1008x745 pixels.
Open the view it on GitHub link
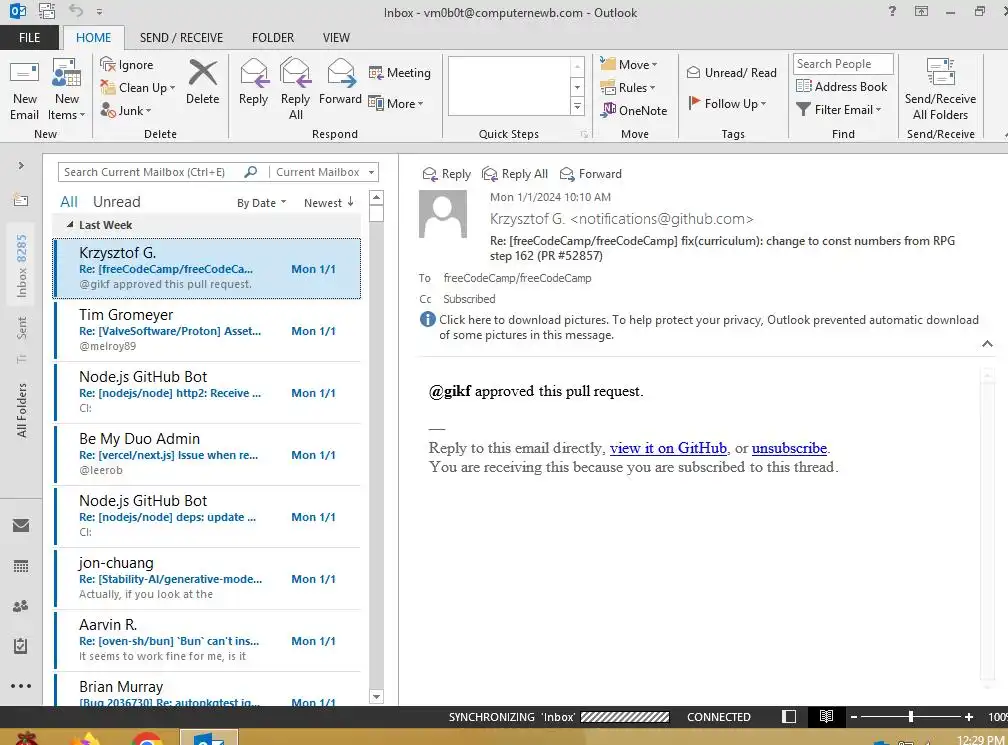[668, 448]
